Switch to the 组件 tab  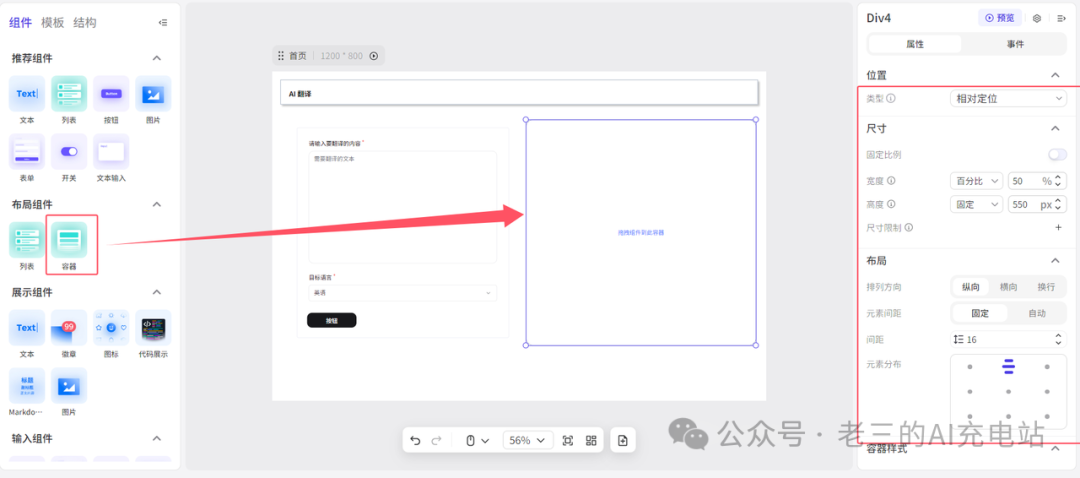(x=21, y=23)
